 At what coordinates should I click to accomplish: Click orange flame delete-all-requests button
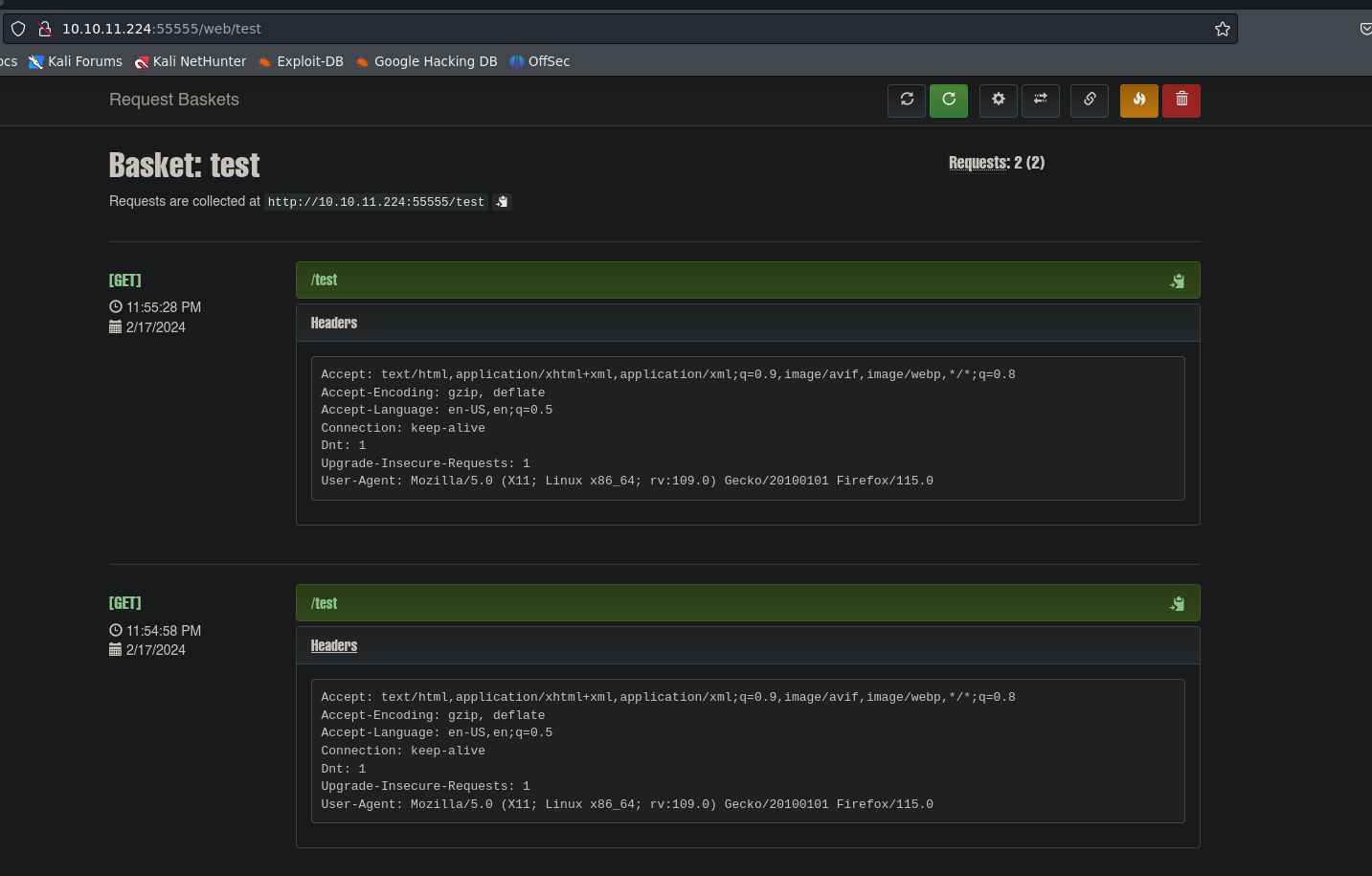pos(1139,100)
